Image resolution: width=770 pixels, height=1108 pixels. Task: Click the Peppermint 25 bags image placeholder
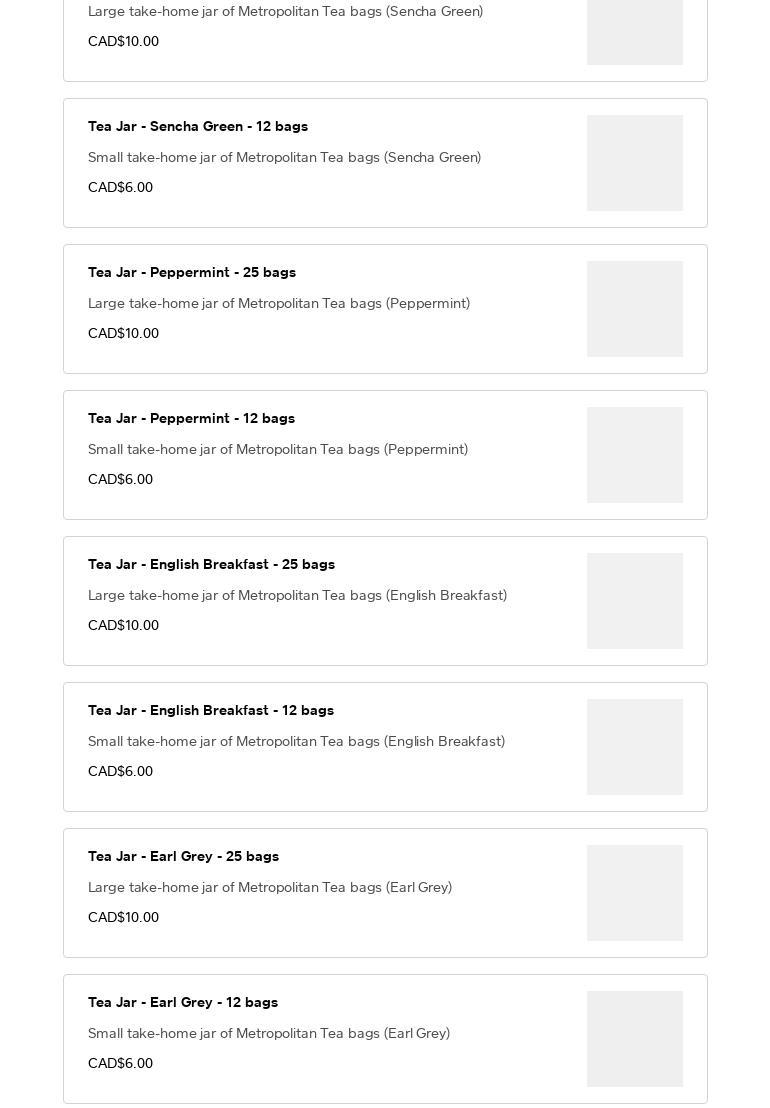pos(634,309)
